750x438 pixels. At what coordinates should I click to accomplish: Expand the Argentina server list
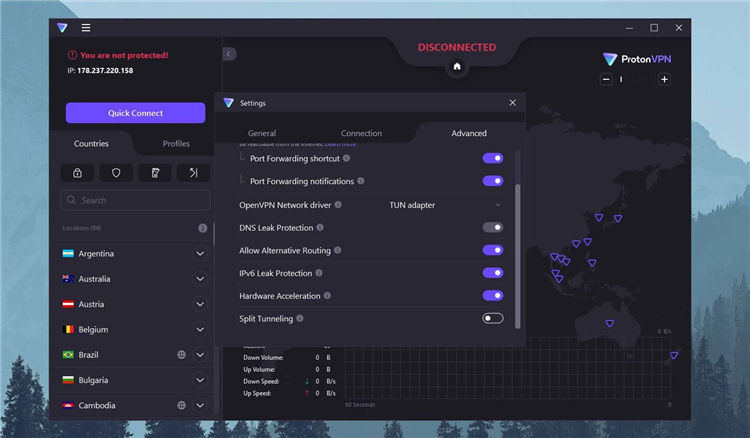pos(200,253)
